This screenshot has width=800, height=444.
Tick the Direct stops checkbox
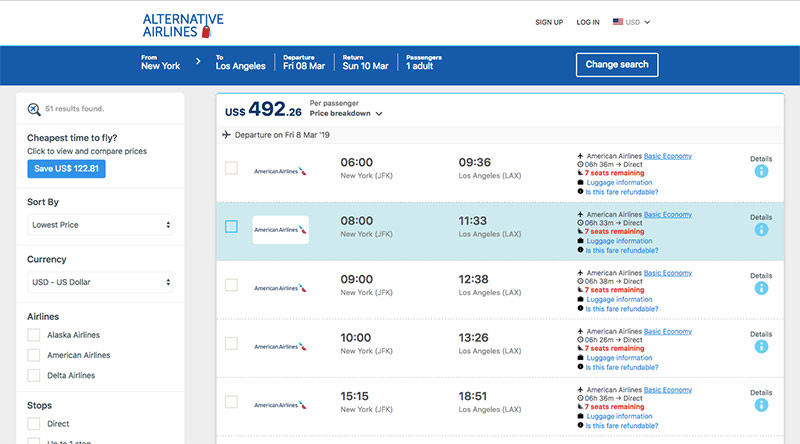[x=34, y=424]
